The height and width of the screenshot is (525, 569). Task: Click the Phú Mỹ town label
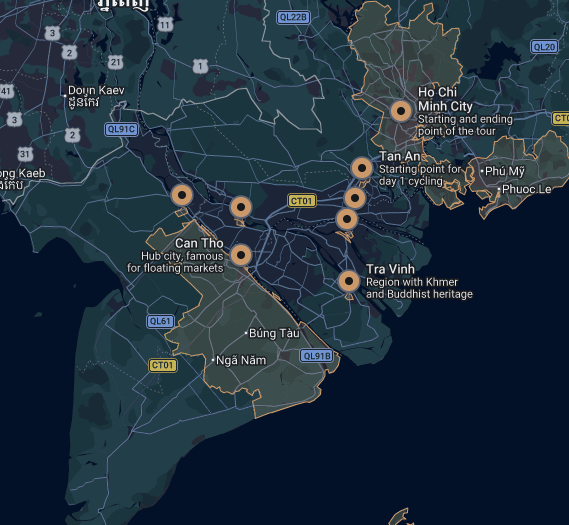[504, 171]
